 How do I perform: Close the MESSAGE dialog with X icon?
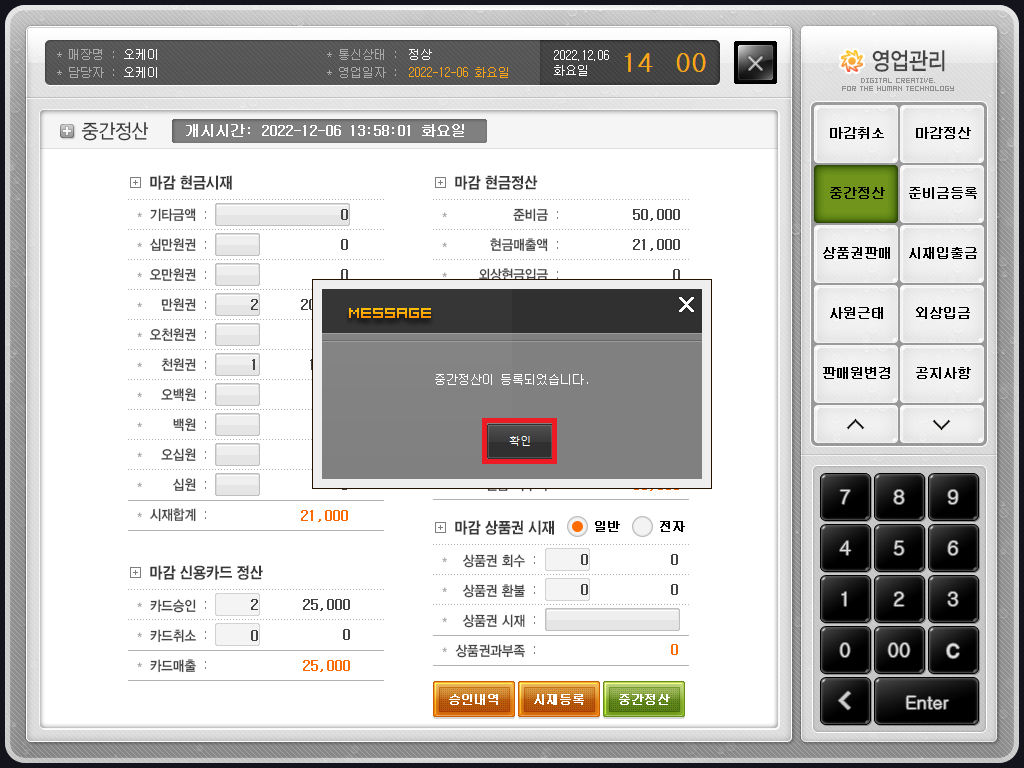click(x=686, y=305)
